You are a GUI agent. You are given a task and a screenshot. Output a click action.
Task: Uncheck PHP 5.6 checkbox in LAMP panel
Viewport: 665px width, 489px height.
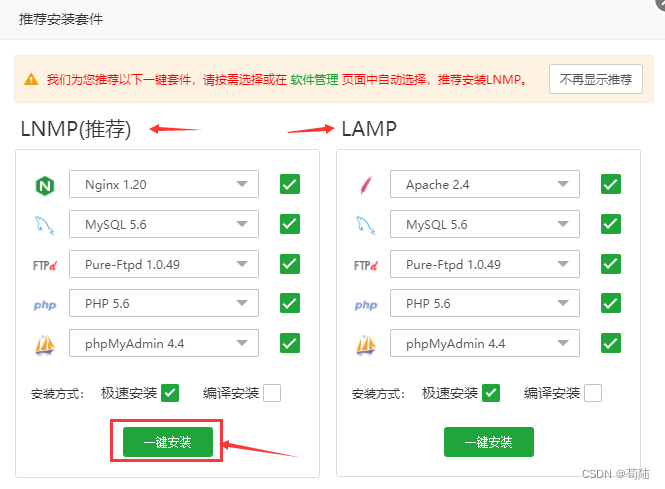point(611,303)
